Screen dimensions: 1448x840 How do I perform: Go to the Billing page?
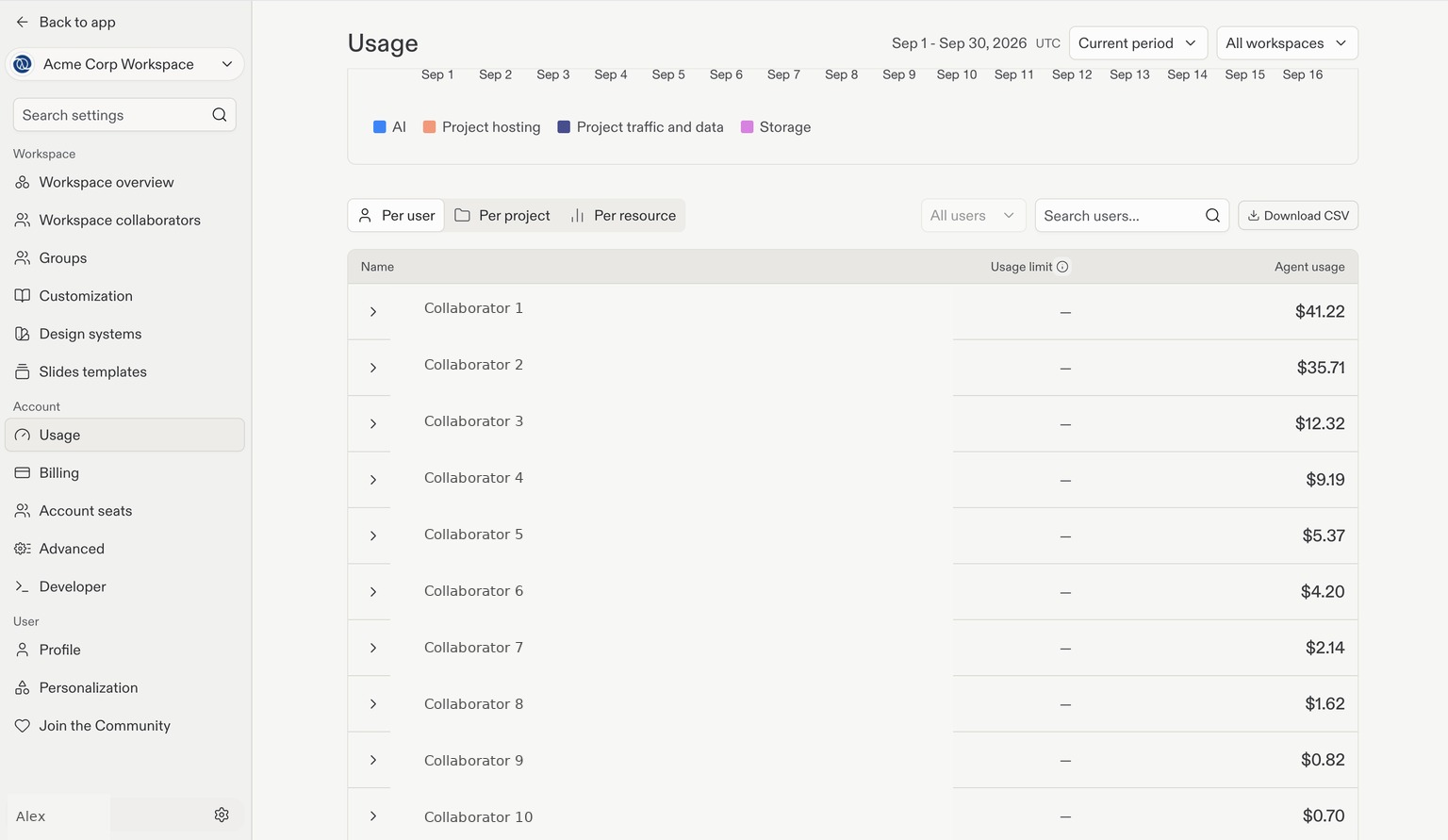tap(124, 472)
